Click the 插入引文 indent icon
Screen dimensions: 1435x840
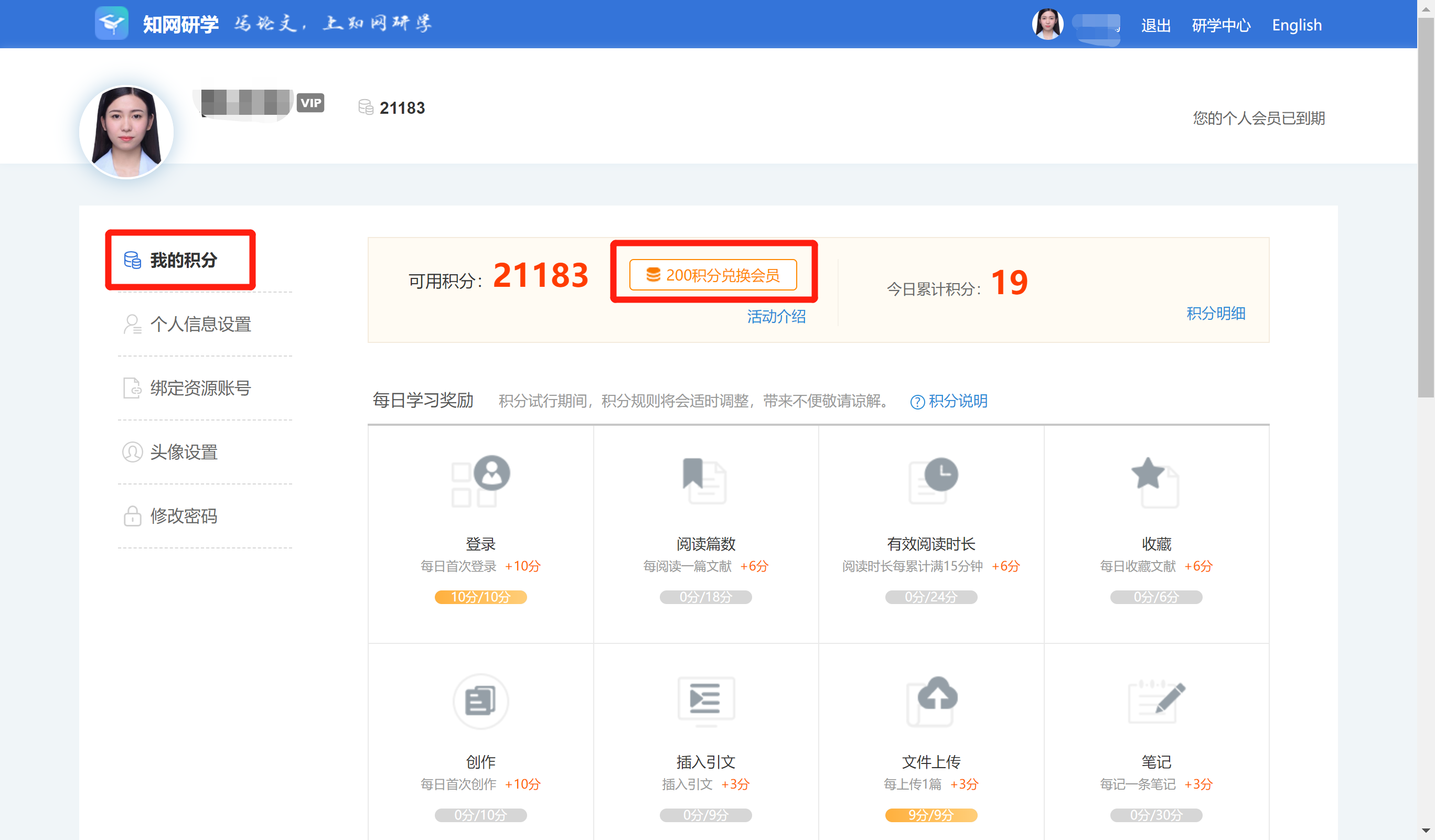(705, 700)
